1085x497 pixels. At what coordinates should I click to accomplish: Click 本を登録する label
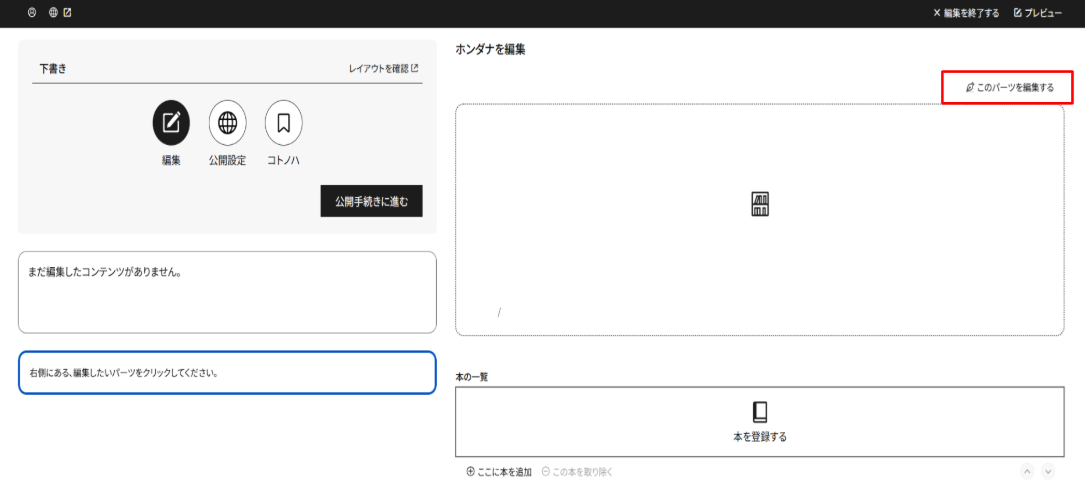(760, 437)
